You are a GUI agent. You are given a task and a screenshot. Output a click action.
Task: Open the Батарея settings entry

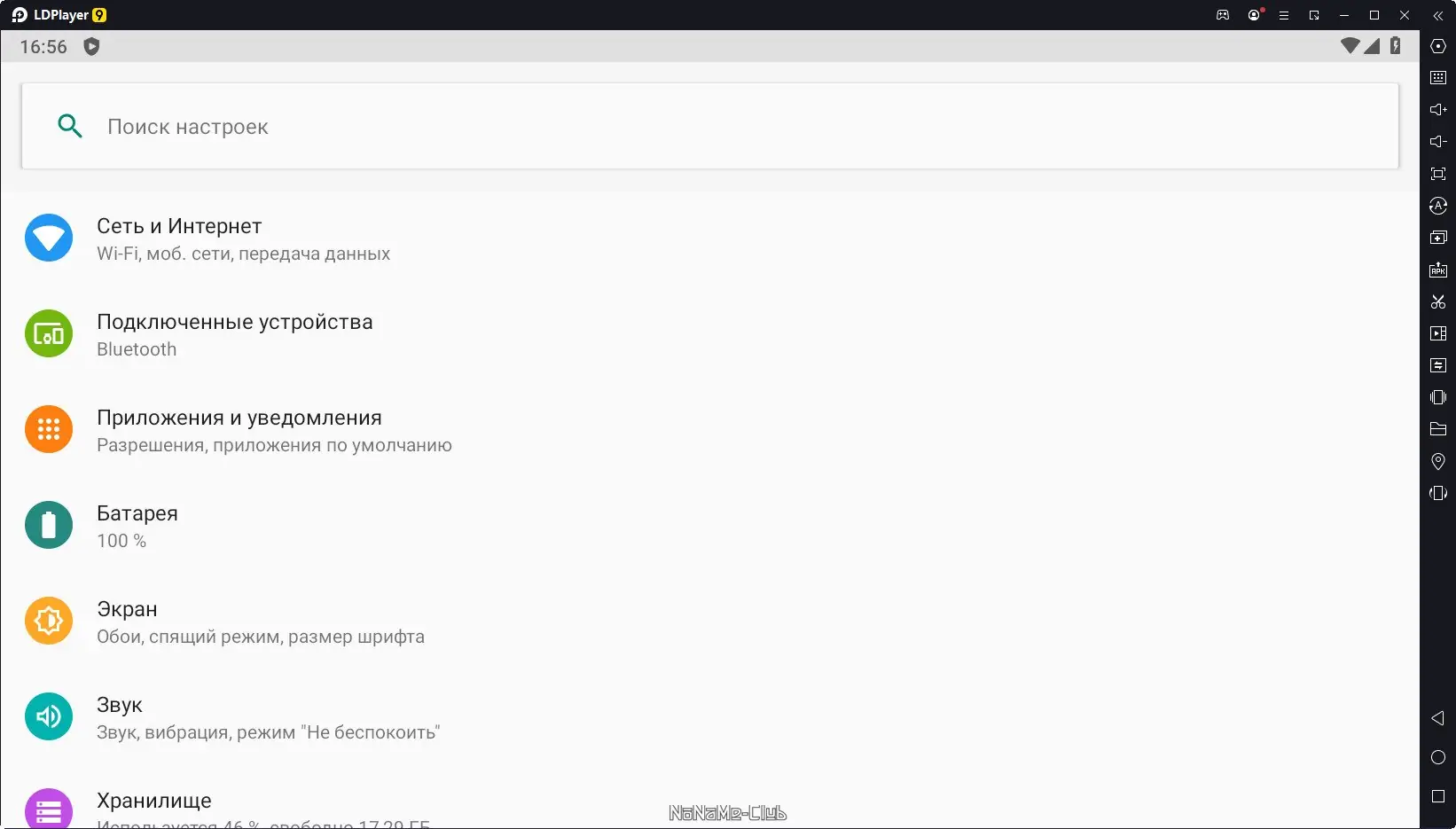point(709,526)
